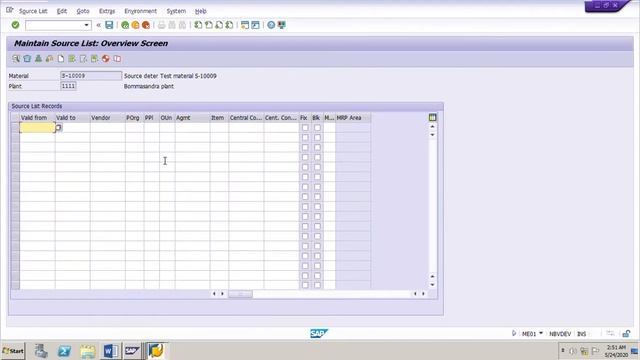This screenshot has width=640, height=360.
Task: Go to Previous Page icon
Action: (209, 25)
